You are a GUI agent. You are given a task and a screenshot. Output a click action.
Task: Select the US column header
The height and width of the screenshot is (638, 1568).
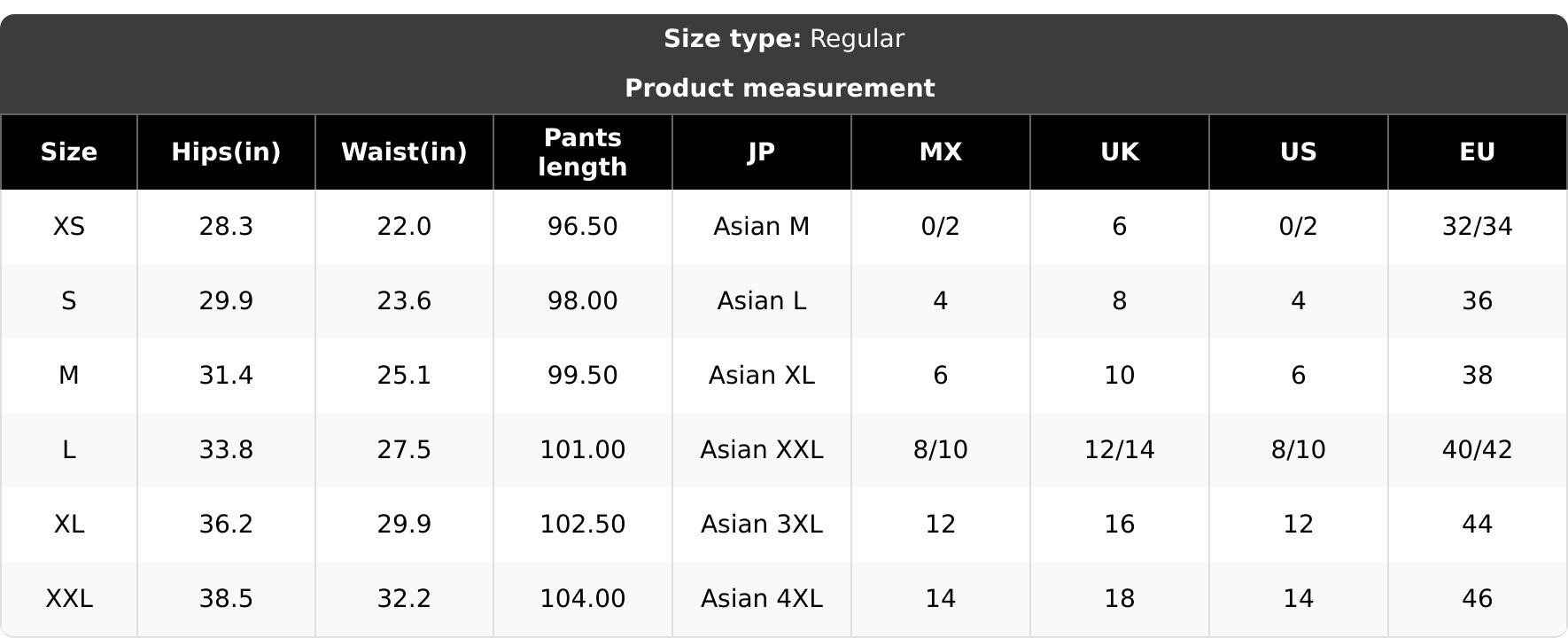(1298, 152)
